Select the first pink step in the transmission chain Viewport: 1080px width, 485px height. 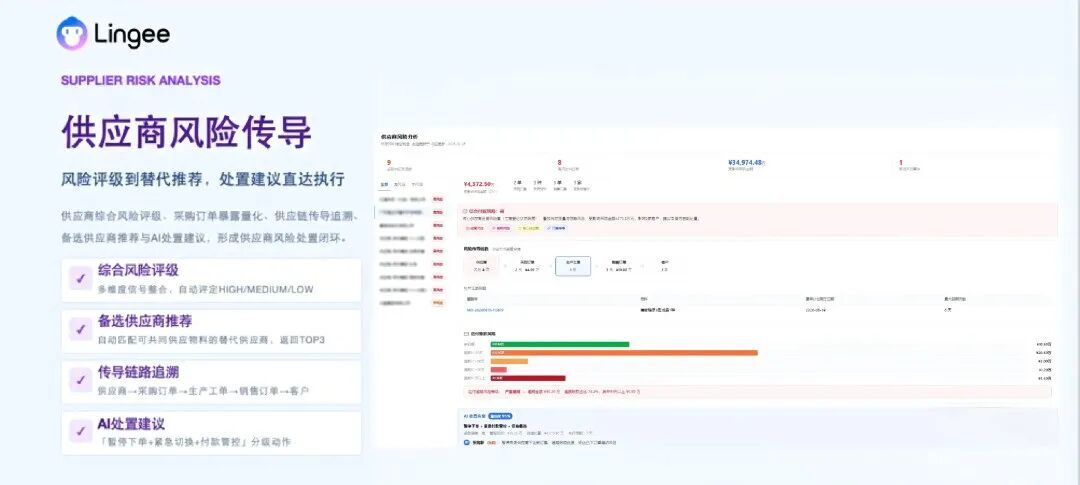(x=481, y=266)
